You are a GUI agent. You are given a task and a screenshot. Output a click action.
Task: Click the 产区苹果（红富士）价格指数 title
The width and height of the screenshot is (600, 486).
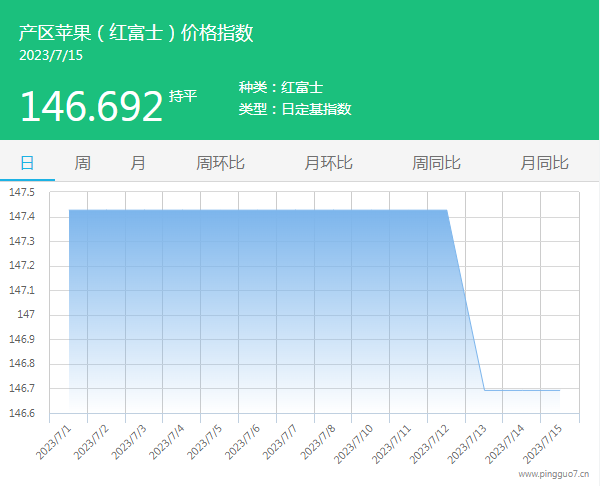pyautogui.click(x=136, y=32)
